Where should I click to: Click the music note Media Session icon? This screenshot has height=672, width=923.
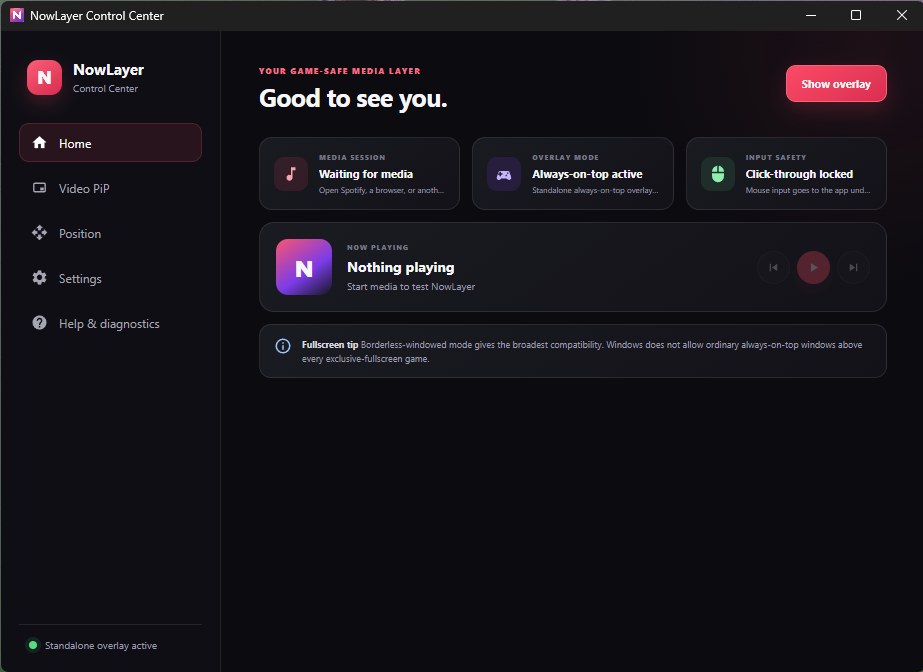[291, 174]
